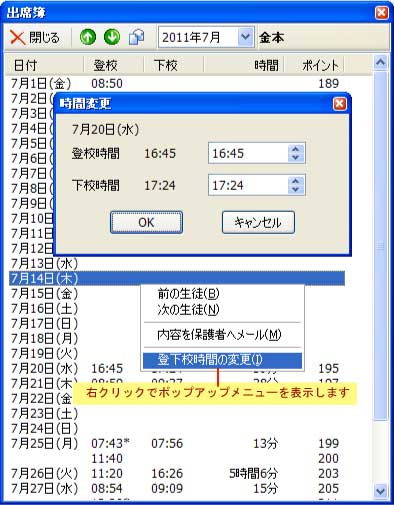This screenshot has height=505, width=394.
Task: Close the 時間変更 dialog with X
Action: (x=339, y=104)
